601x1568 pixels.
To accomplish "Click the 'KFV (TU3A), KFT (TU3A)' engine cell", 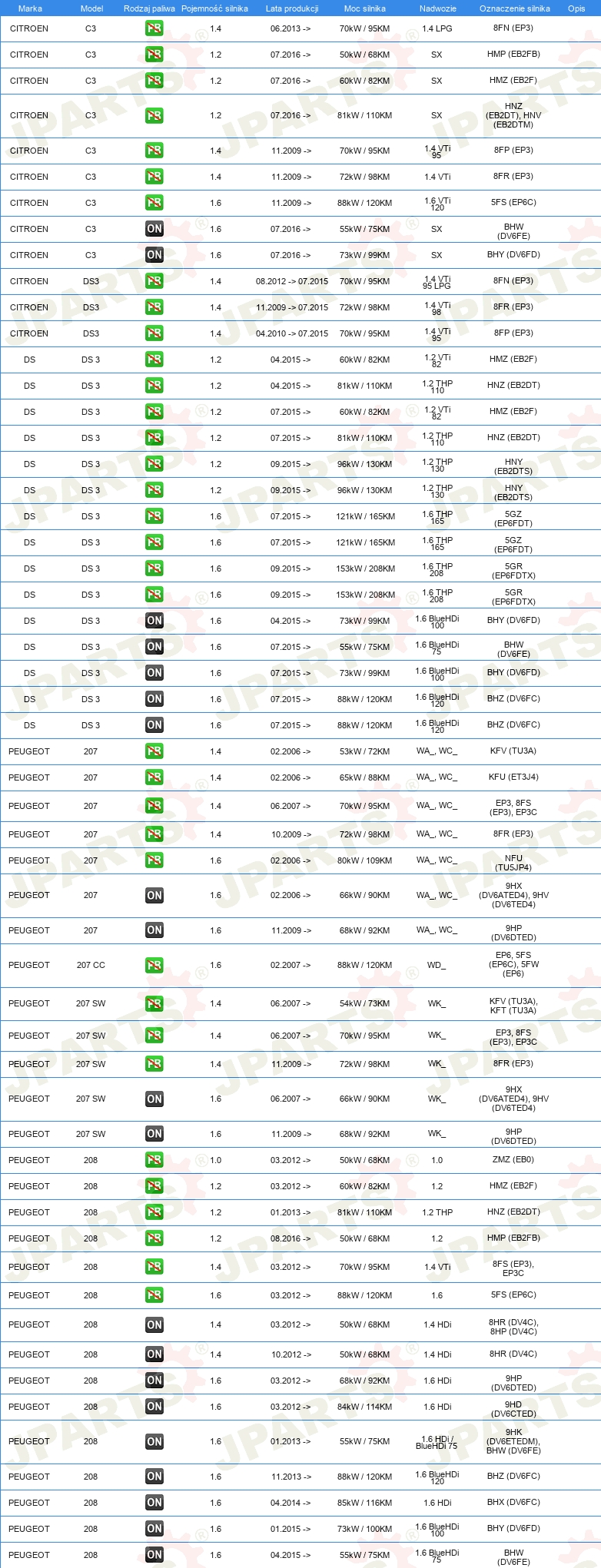I will point(513,1006).
